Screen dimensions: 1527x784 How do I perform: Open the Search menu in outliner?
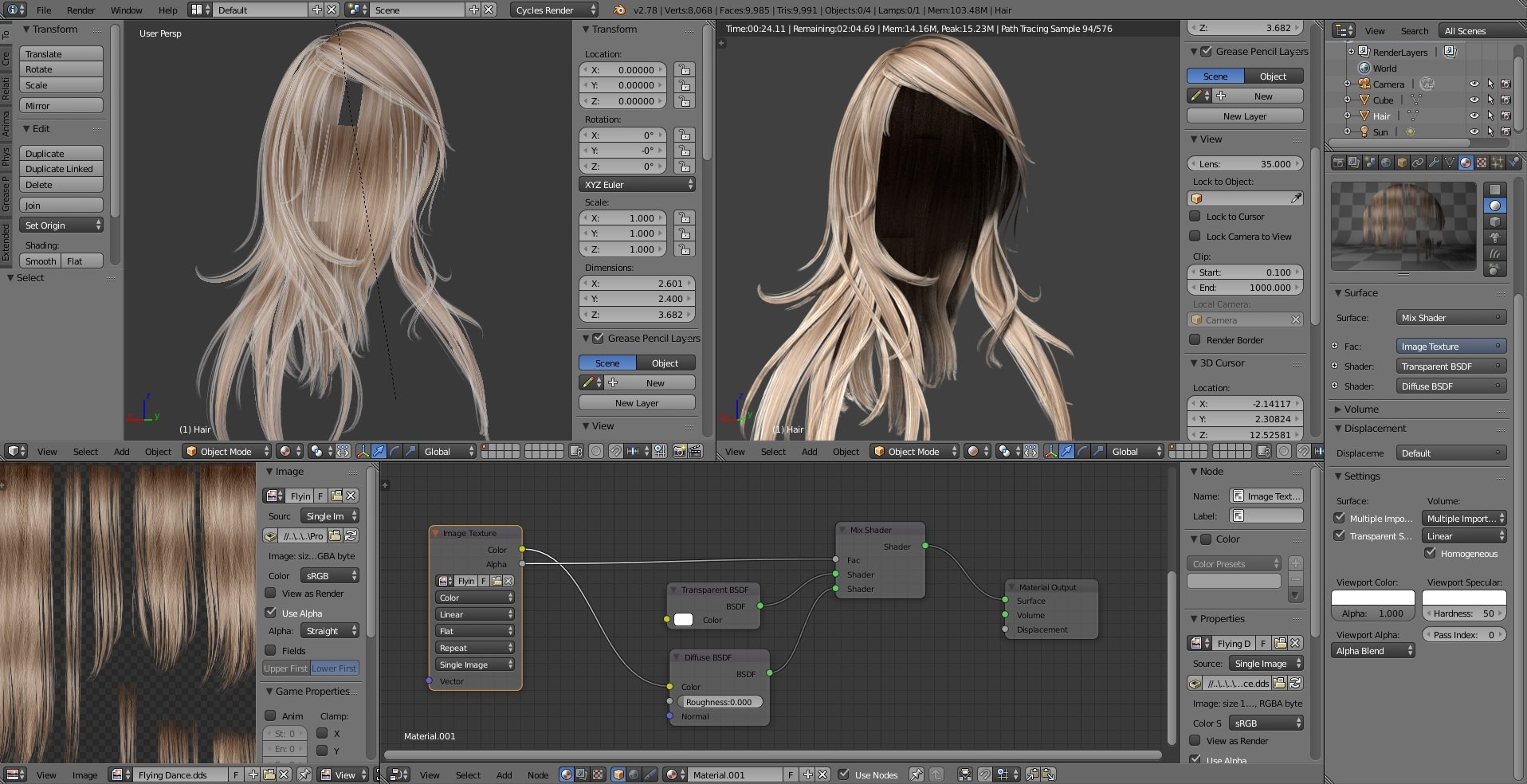[1415, 31]
